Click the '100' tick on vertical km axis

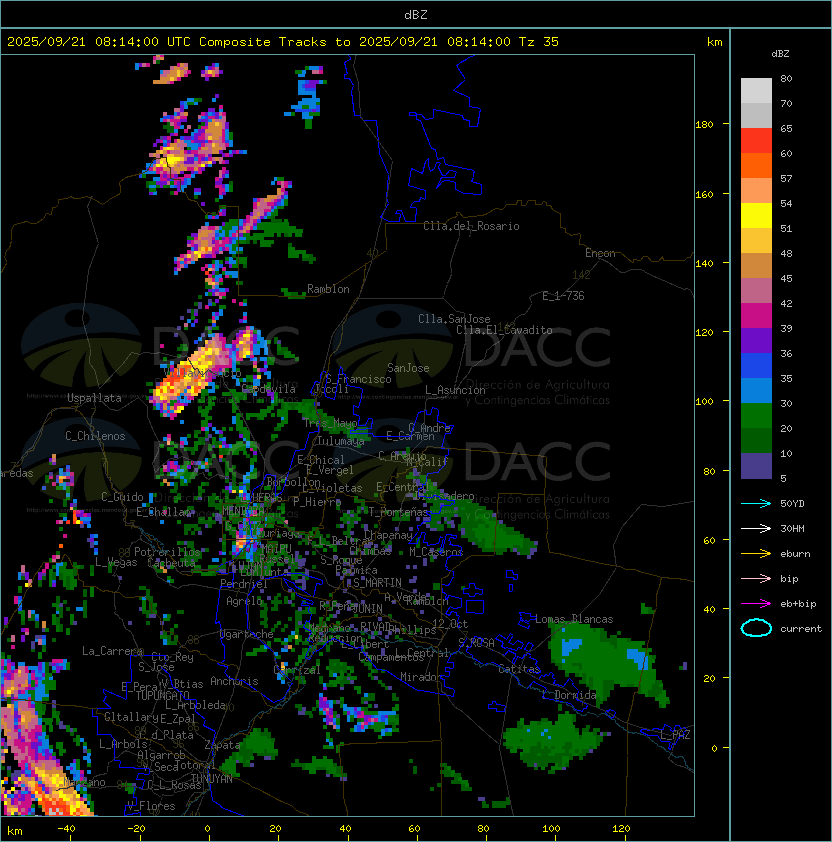click(704, 402)
